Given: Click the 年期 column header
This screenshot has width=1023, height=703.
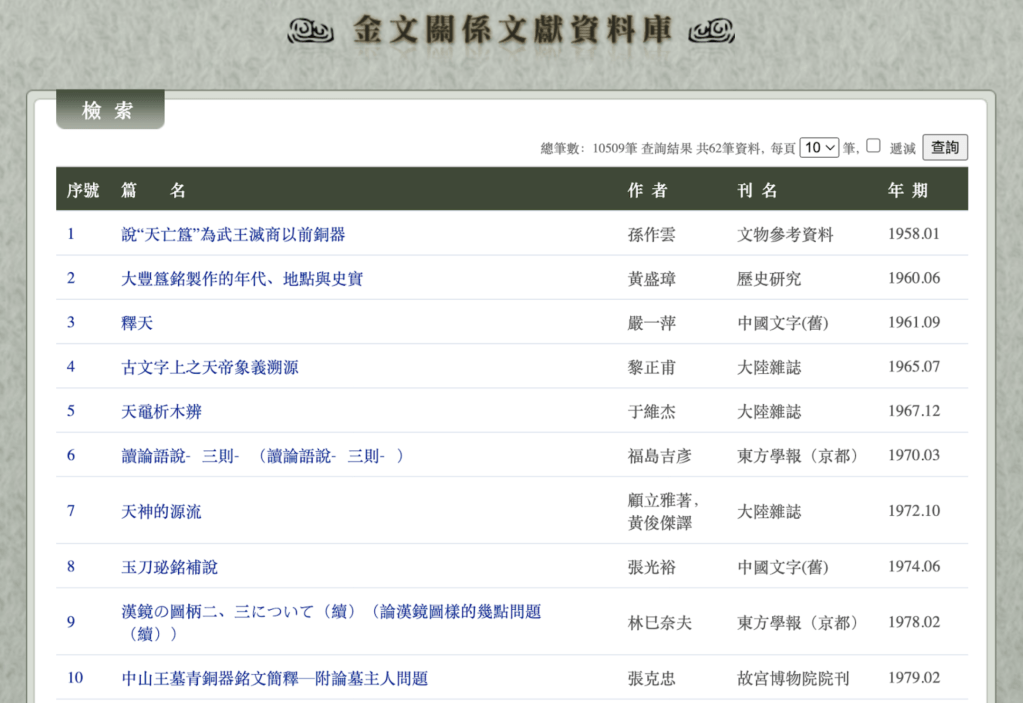Looking at the screenshot, I should tap(908, 190).
